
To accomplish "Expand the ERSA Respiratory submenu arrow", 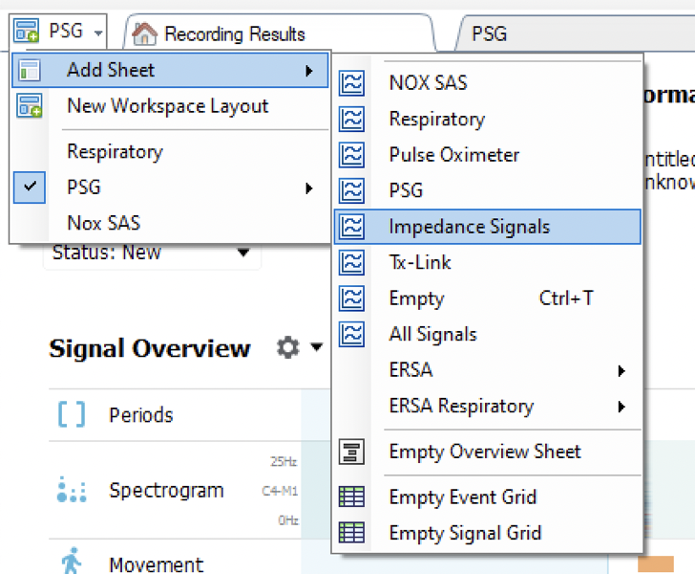I will (622, 406).
